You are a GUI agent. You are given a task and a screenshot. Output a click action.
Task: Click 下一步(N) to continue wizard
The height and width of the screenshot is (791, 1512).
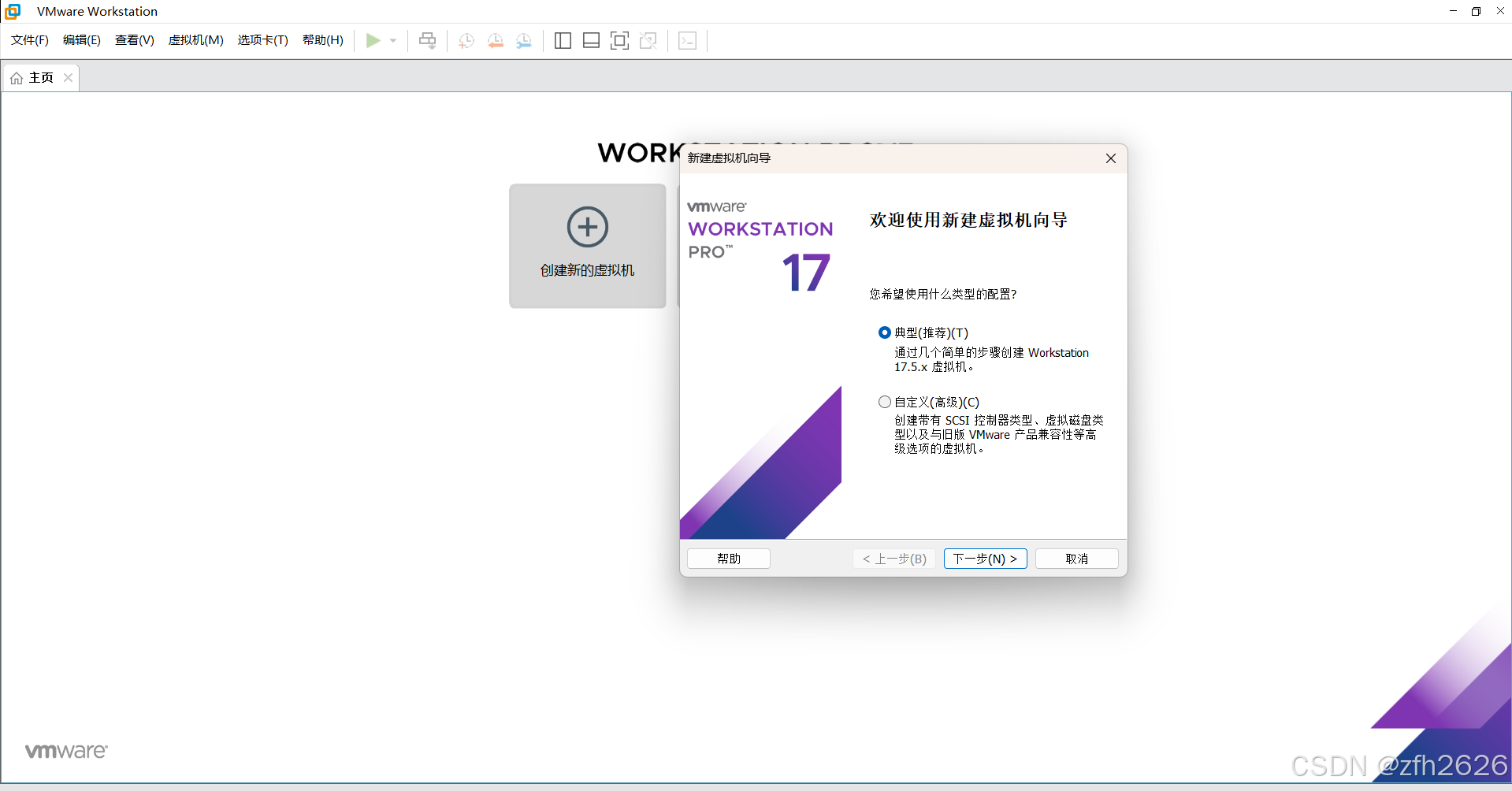click(986, 559)
